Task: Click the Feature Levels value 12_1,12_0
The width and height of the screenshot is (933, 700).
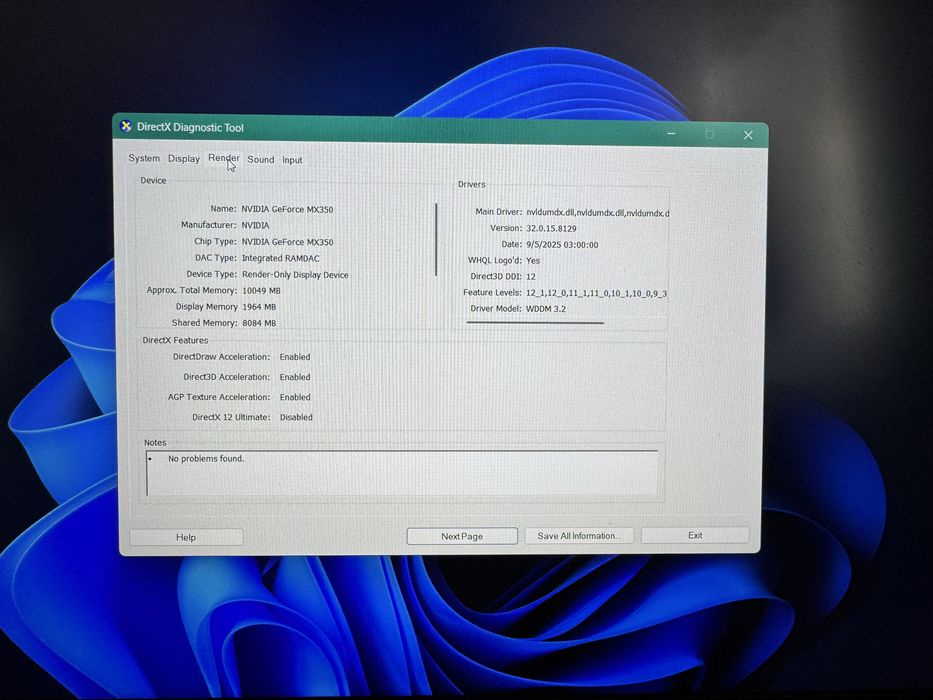Action: (x=596, y=293)
